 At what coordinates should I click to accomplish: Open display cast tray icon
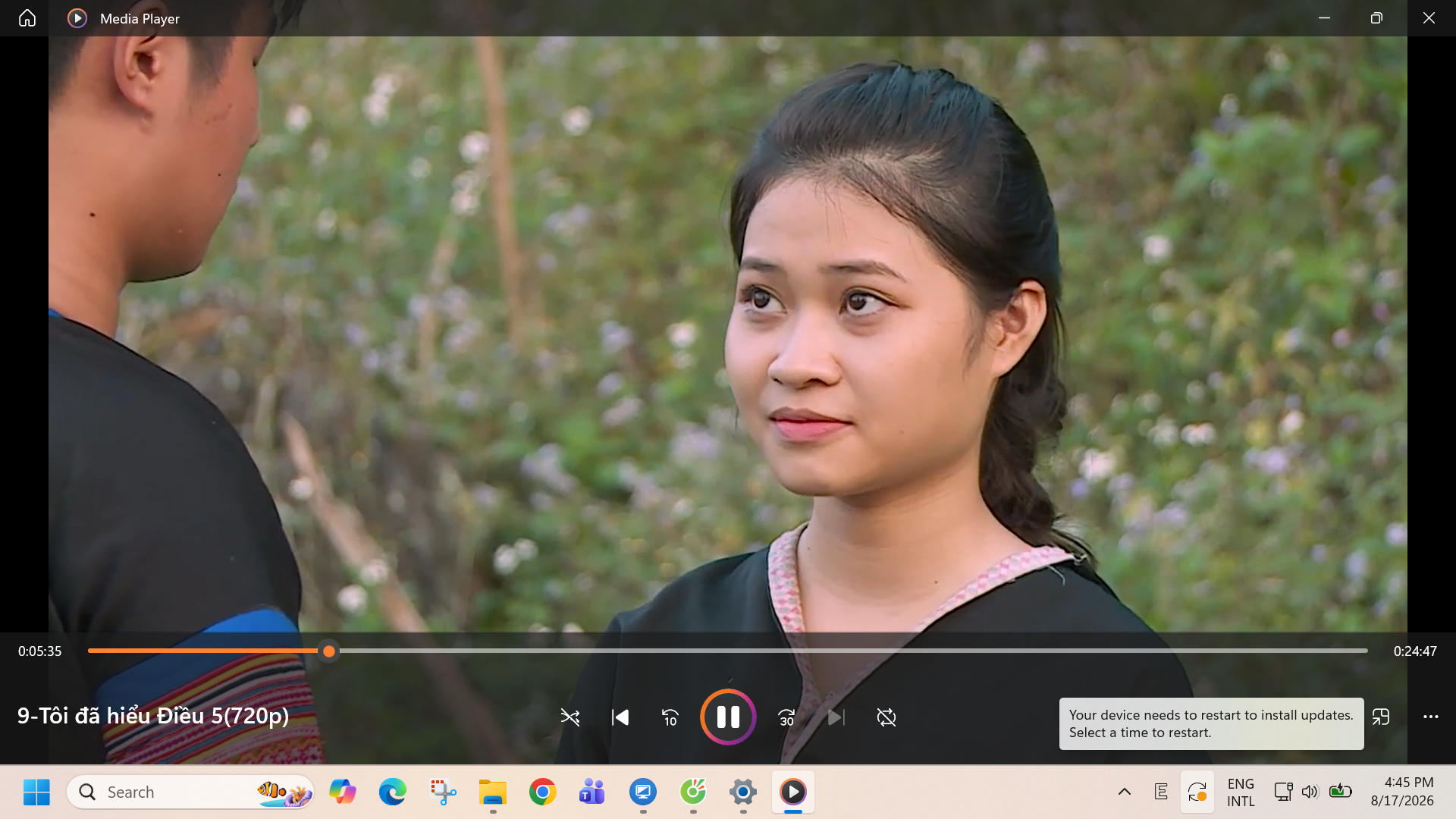(1283, 792)
